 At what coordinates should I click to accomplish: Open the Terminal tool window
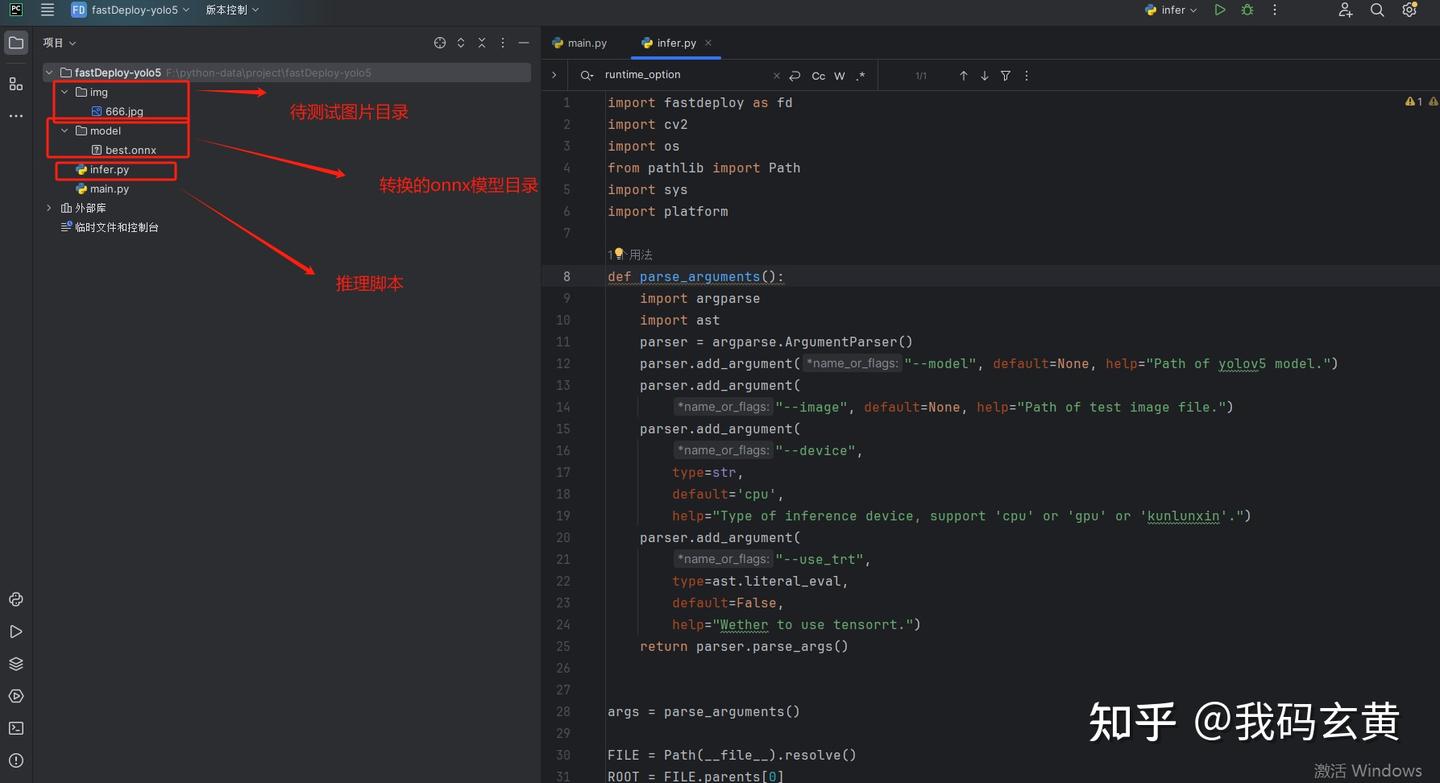click(x=16, y=728)
